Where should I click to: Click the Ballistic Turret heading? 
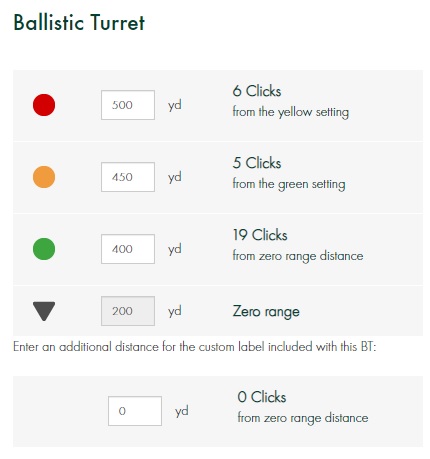pyautogui.click(x=79, y=23)
